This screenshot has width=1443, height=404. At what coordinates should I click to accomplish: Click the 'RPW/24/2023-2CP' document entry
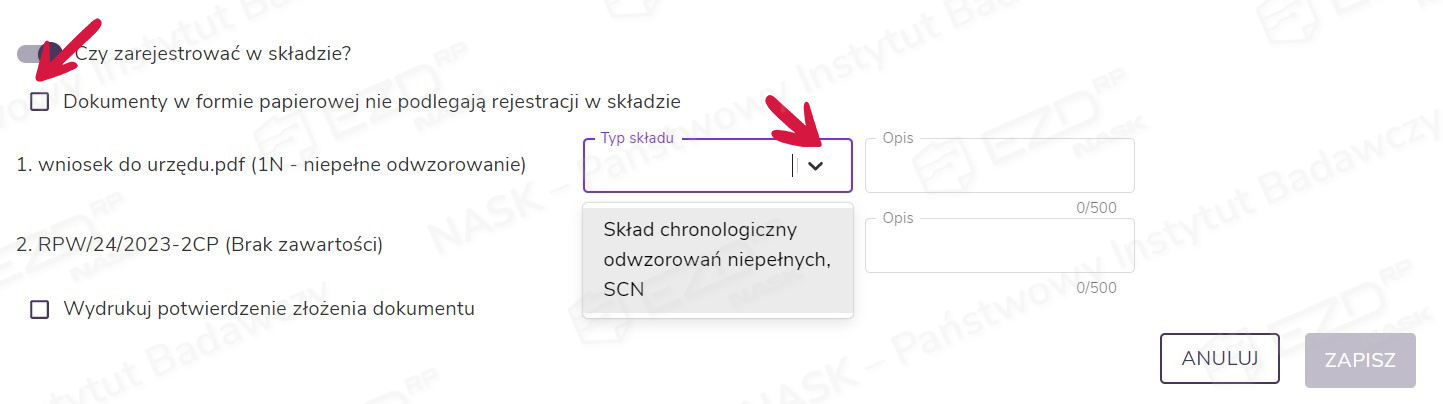[200, 243]
